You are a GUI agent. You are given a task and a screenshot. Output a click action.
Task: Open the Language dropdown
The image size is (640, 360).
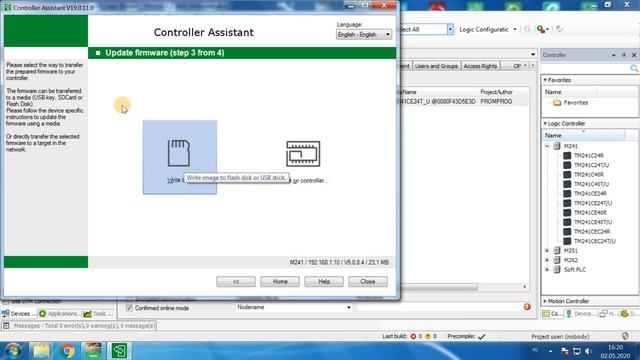364,35
